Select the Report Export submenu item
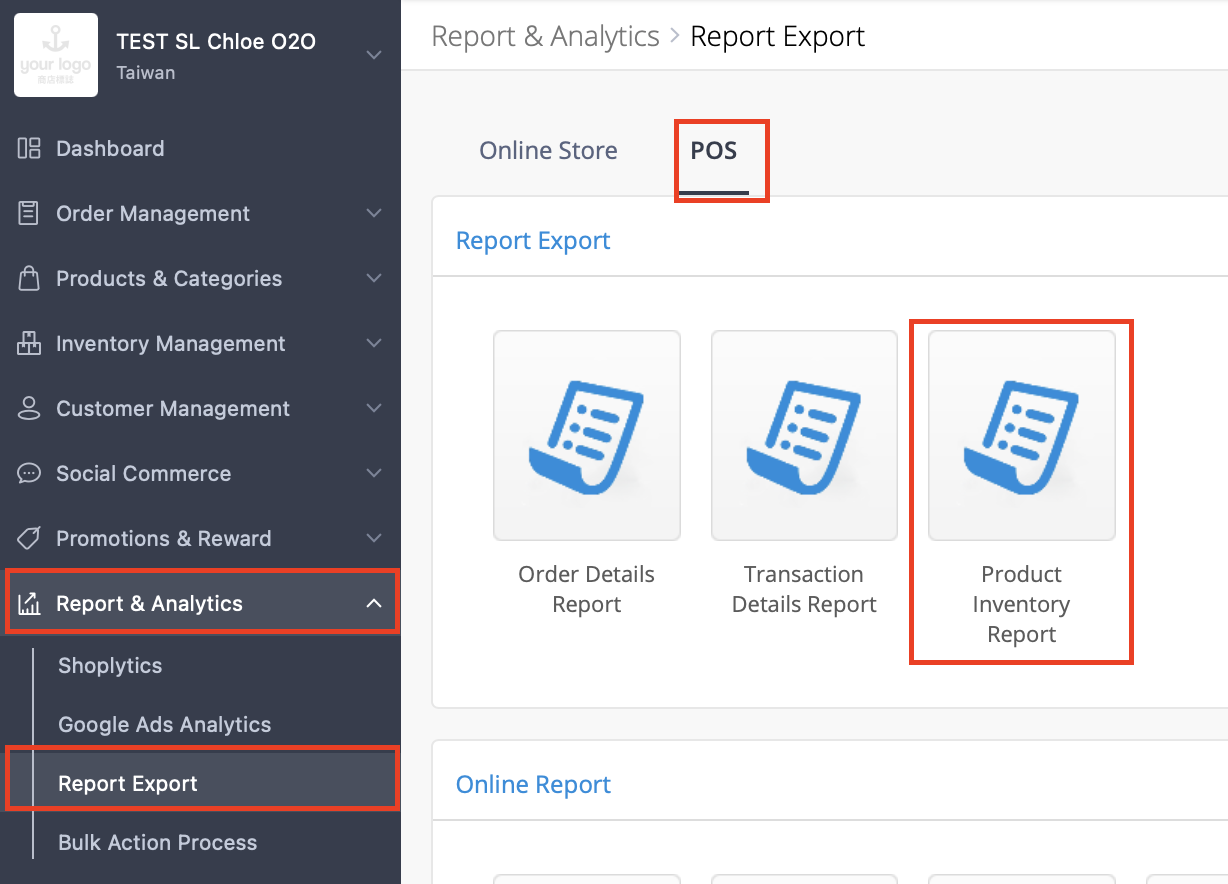Viewport: 1228px width, 884px height. coord(128,784)
